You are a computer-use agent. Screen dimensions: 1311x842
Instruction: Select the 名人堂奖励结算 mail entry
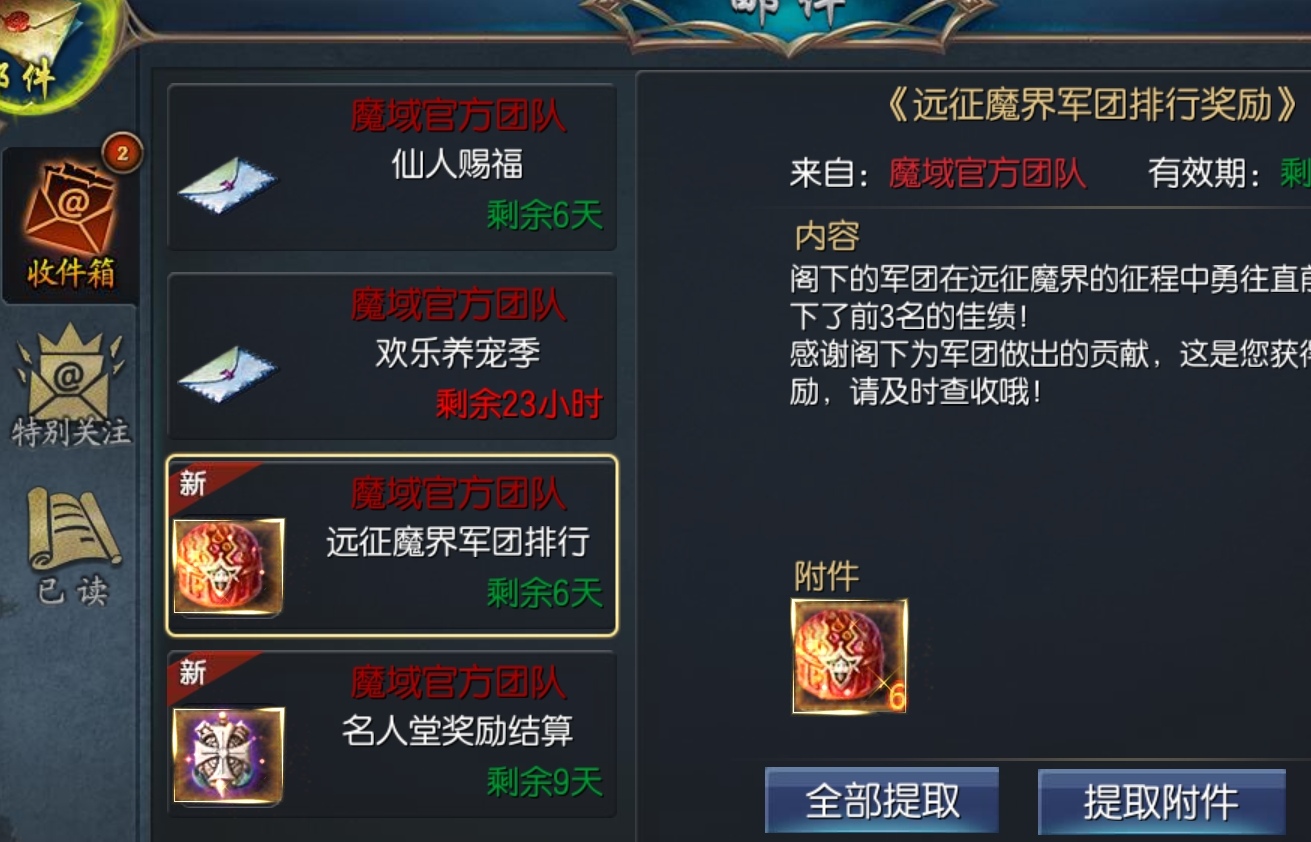tap(392, 735)
